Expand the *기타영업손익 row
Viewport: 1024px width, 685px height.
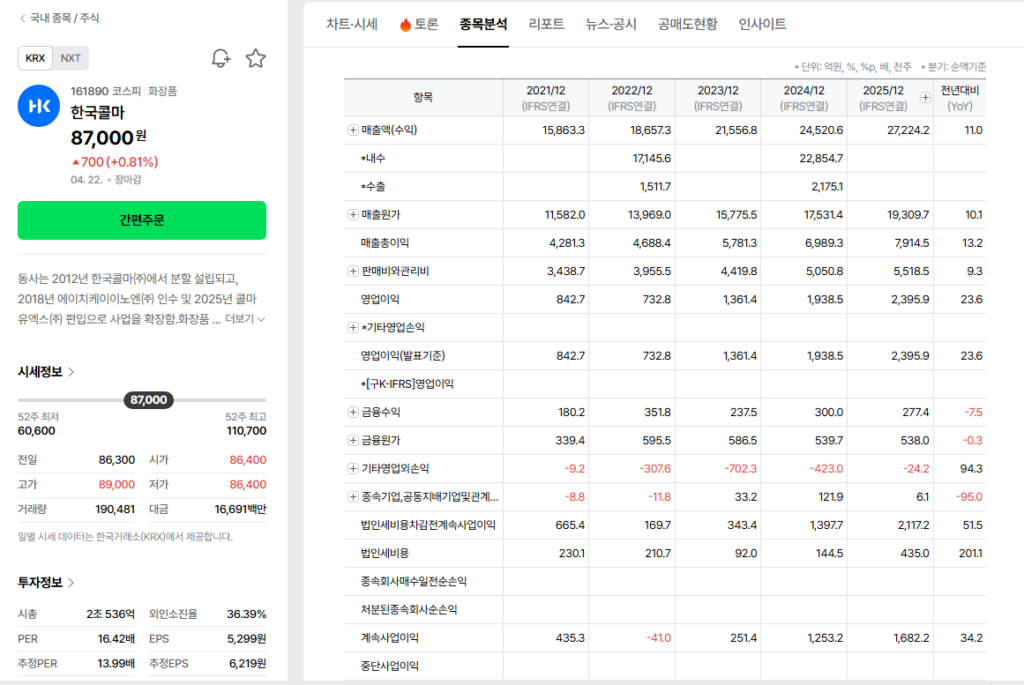(x=353, y=327)
